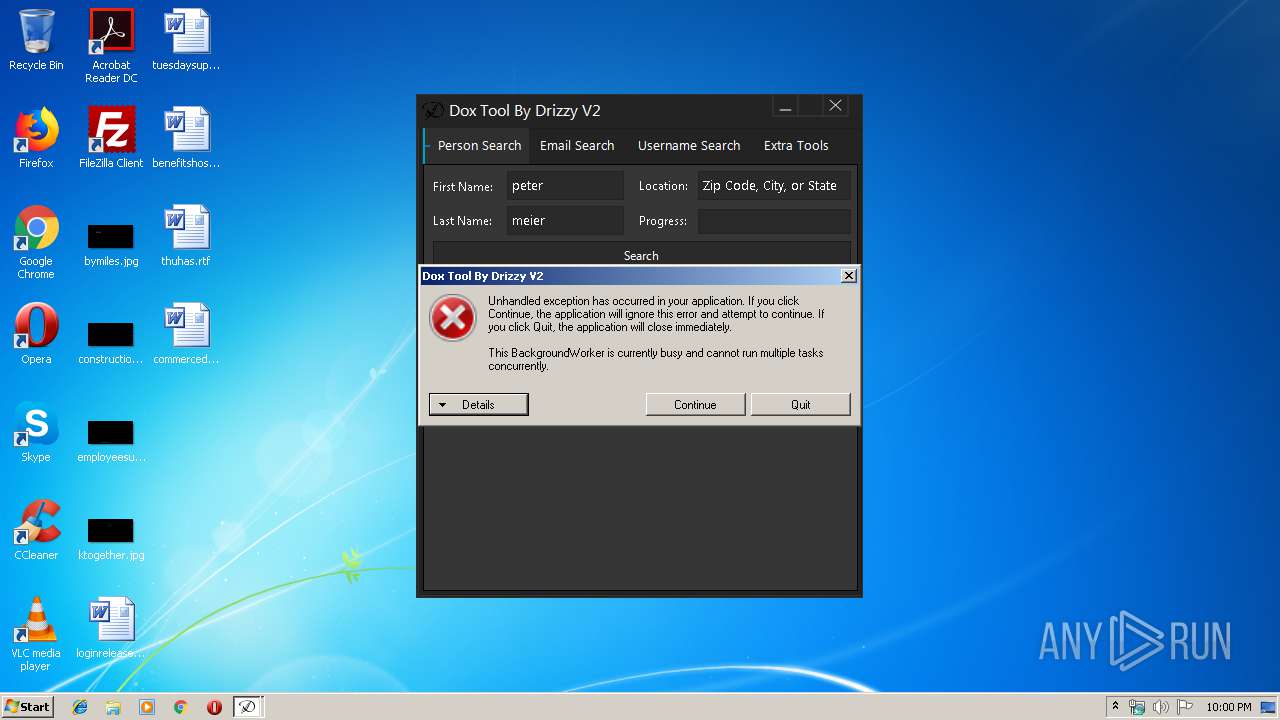The width and height of the screenshot is (1280, 720).
Task: Open Opera from the taskbar
Action: coord(214,707)
